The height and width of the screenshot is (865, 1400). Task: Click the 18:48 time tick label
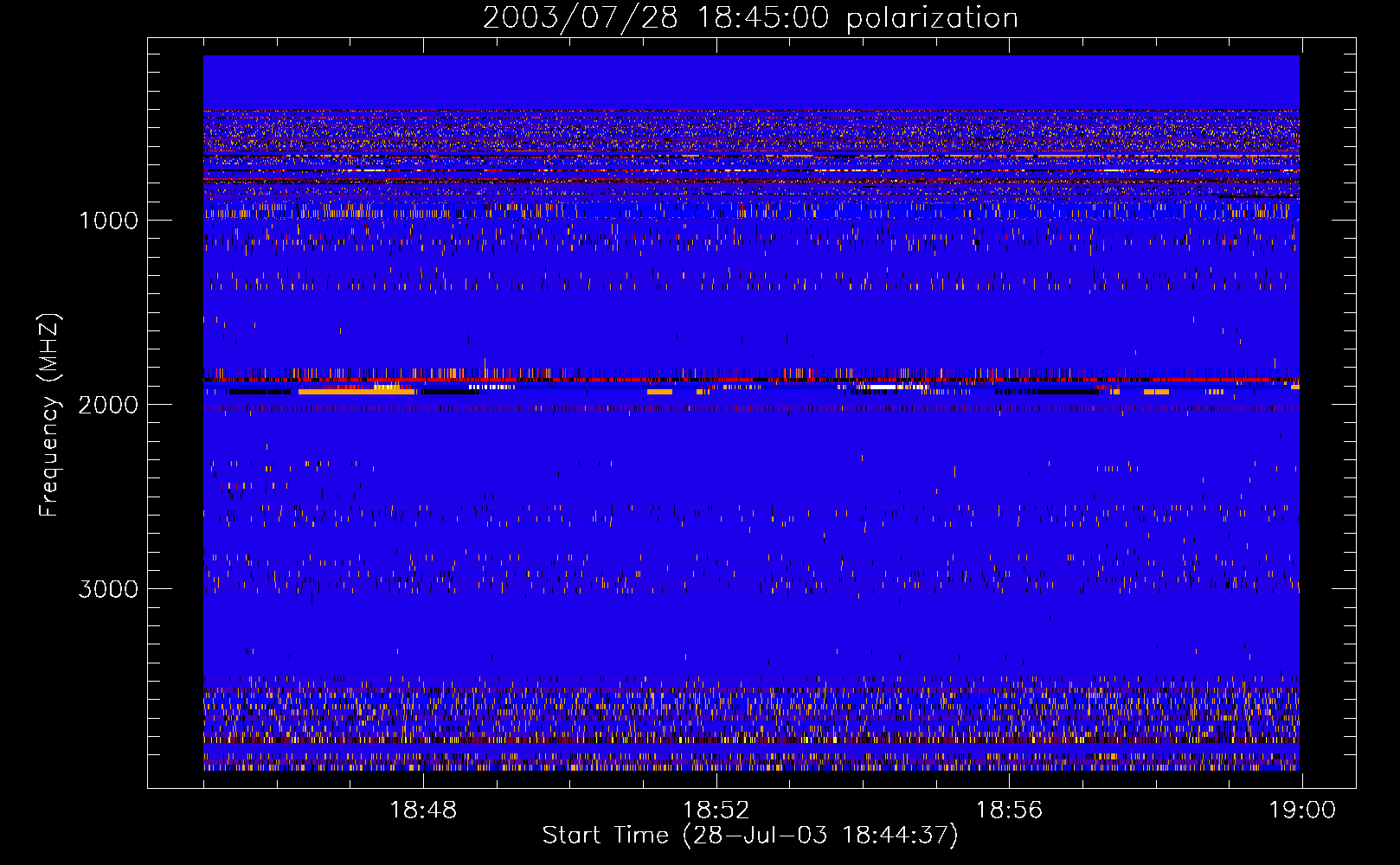point(423,811)
